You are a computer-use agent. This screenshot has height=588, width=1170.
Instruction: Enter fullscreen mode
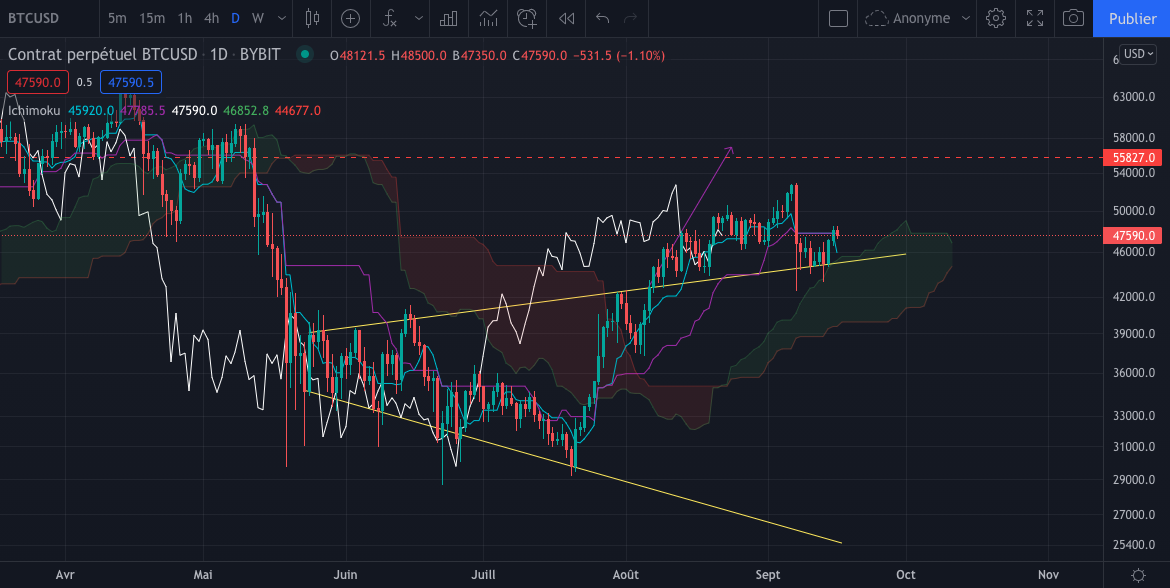click(1035, 18)
